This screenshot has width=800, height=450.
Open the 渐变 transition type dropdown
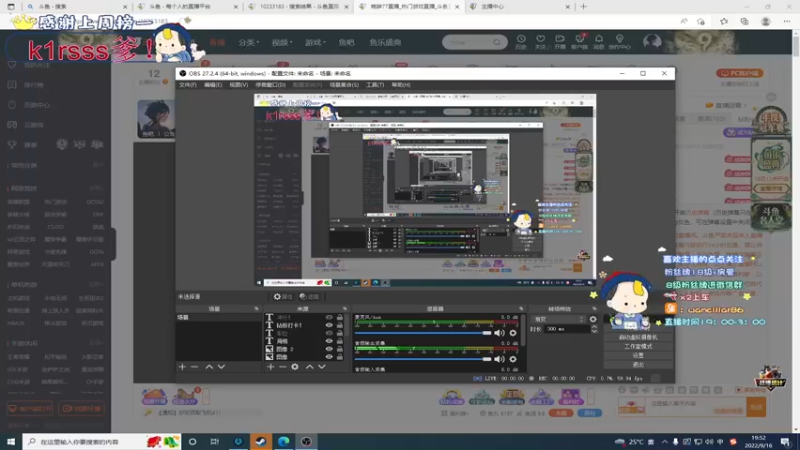[x=559, y=319]
